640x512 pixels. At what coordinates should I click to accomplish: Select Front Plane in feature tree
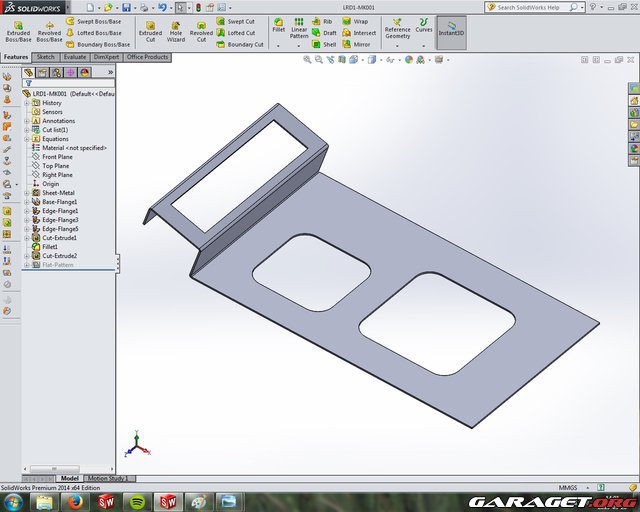tap(57, 157)
